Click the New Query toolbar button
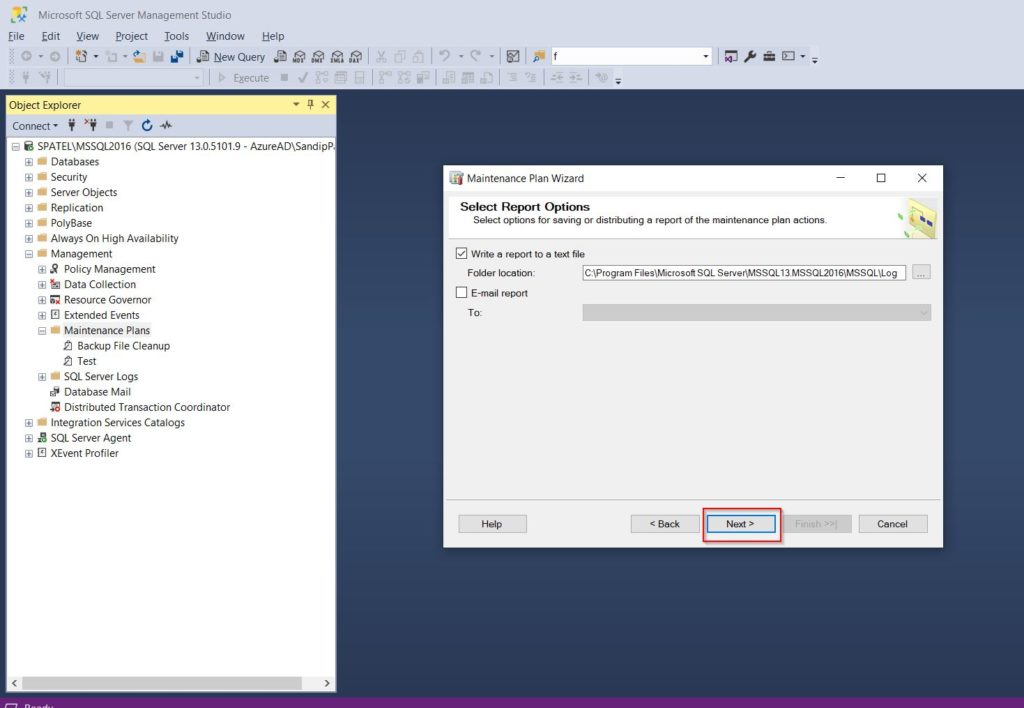Image resolution: width=1024 pixels, height=708 pixels. click(x=231, y=57)
